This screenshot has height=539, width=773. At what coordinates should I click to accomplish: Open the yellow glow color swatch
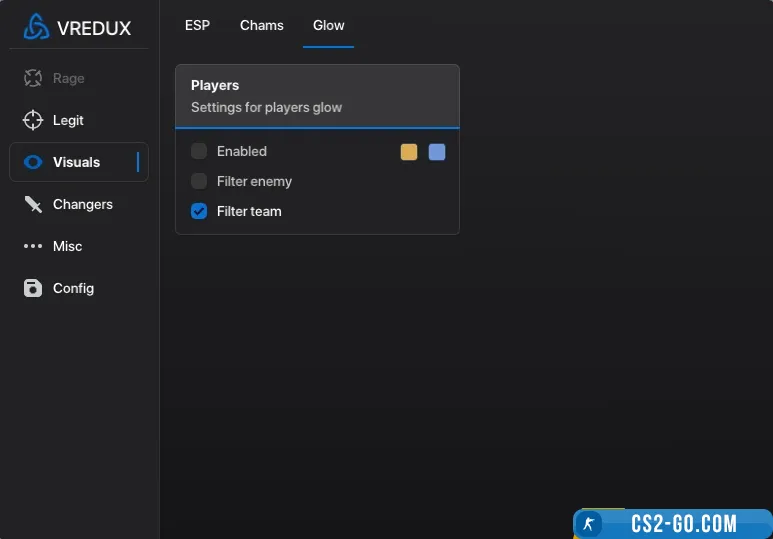point(409,152)
